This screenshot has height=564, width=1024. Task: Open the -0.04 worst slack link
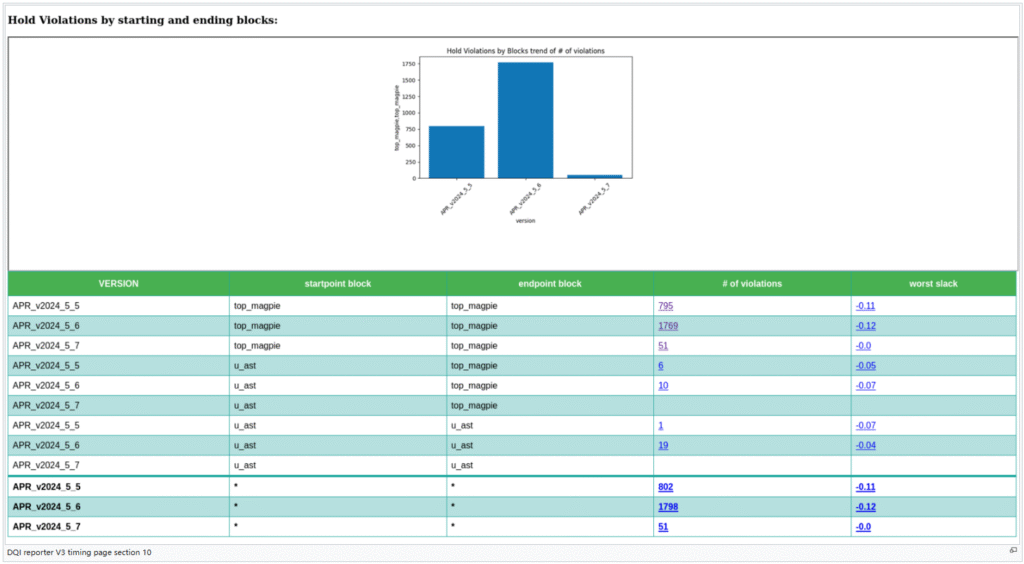pos(865,446)
